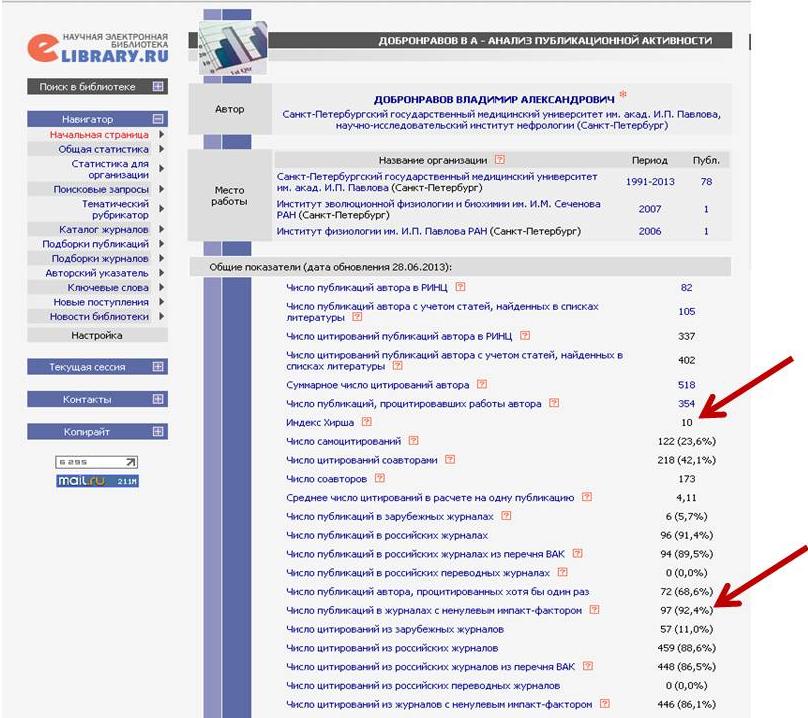This screenshot has width=808, height=718.
Task: Open Каталог журналов menu item
Action: (104, 229)
